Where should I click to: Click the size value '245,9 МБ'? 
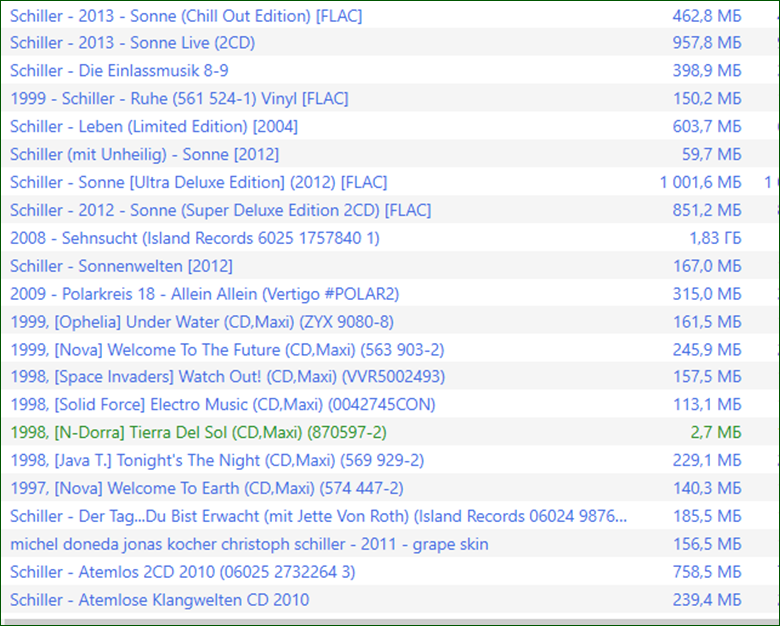click(707, 349)
